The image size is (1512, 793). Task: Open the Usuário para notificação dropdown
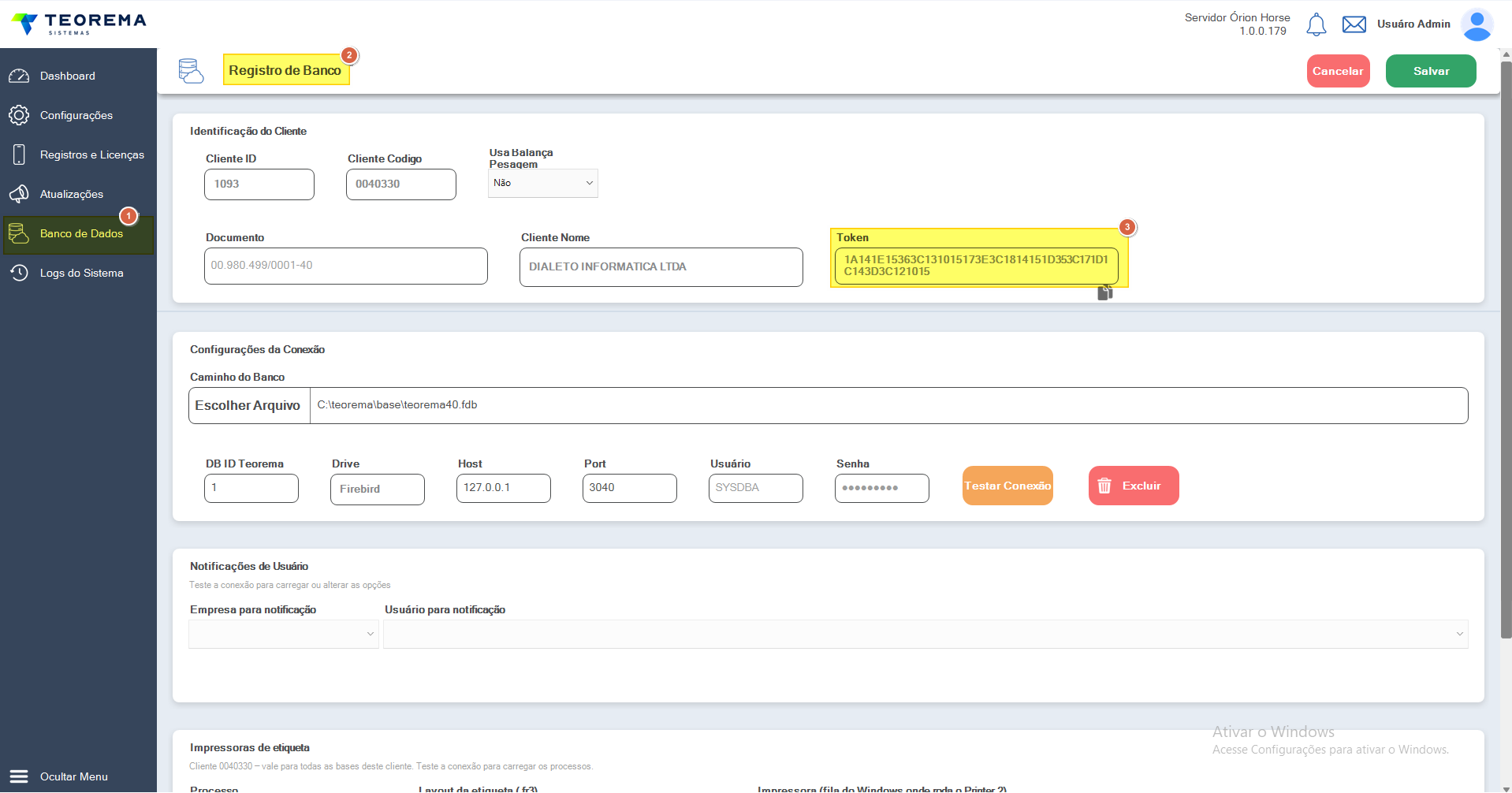pos(925,634)
